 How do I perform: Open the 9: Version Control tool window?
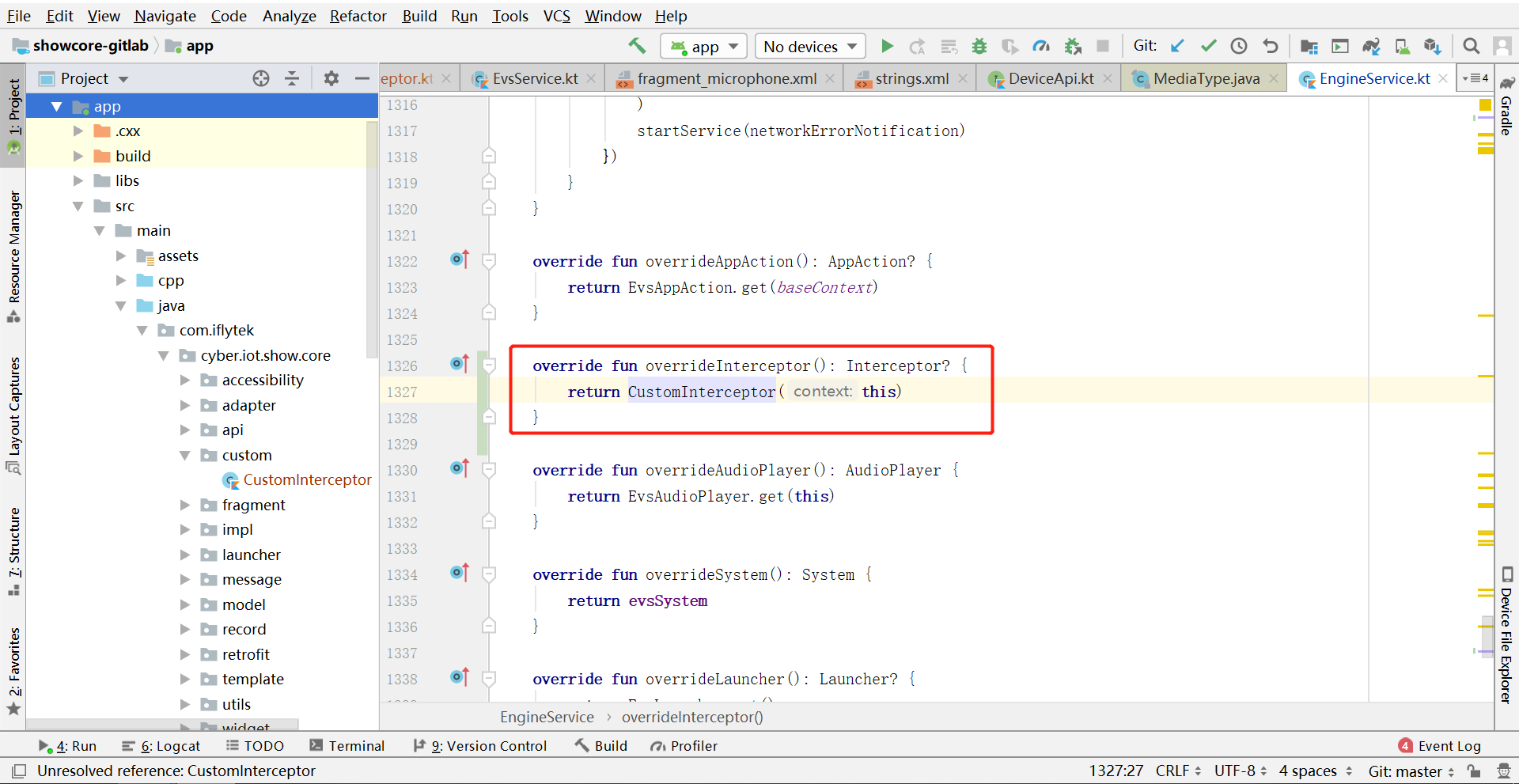tap(480, 745)
